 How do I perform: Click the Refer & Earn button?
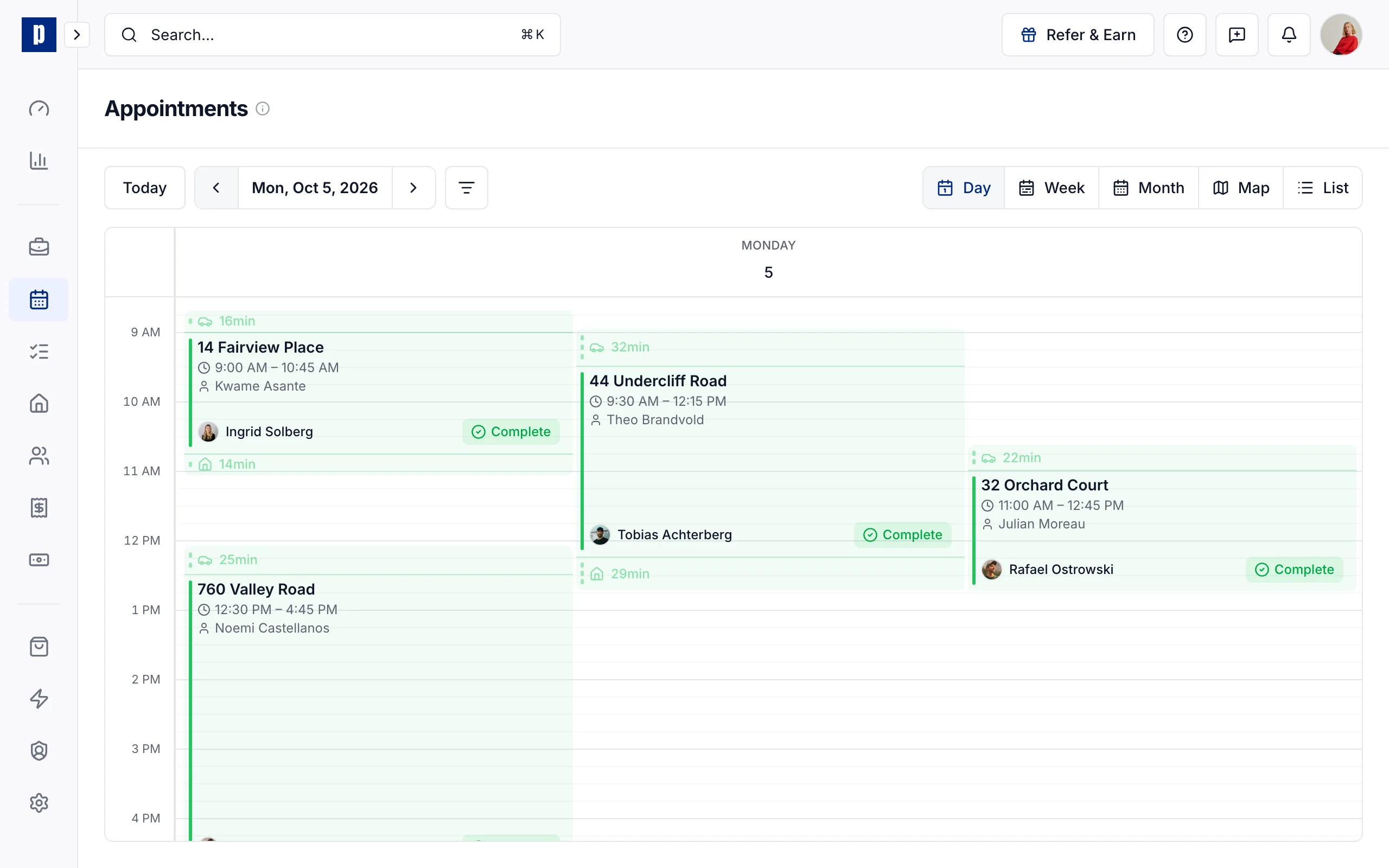pos(1078,34)
